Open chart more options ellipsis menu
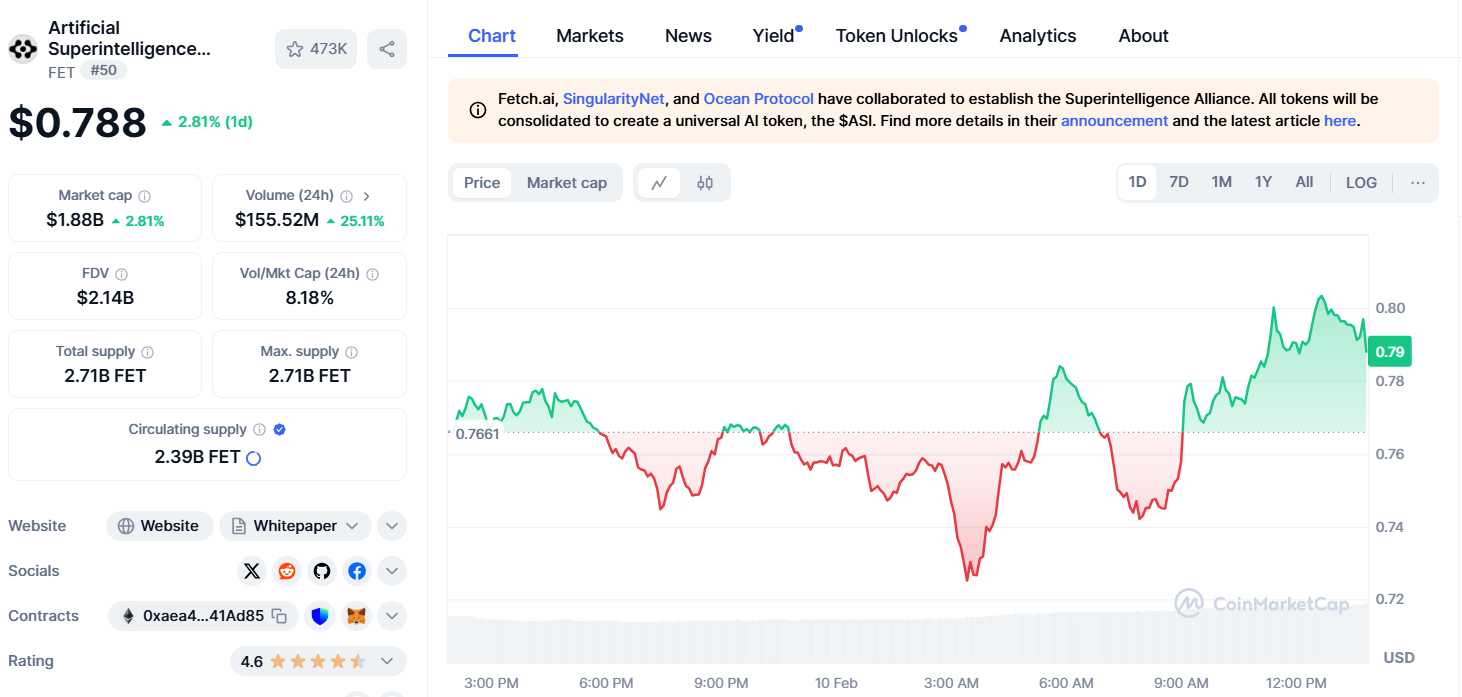The width and height of the screenshot is (1462, 697). [x=1417, y=183]
